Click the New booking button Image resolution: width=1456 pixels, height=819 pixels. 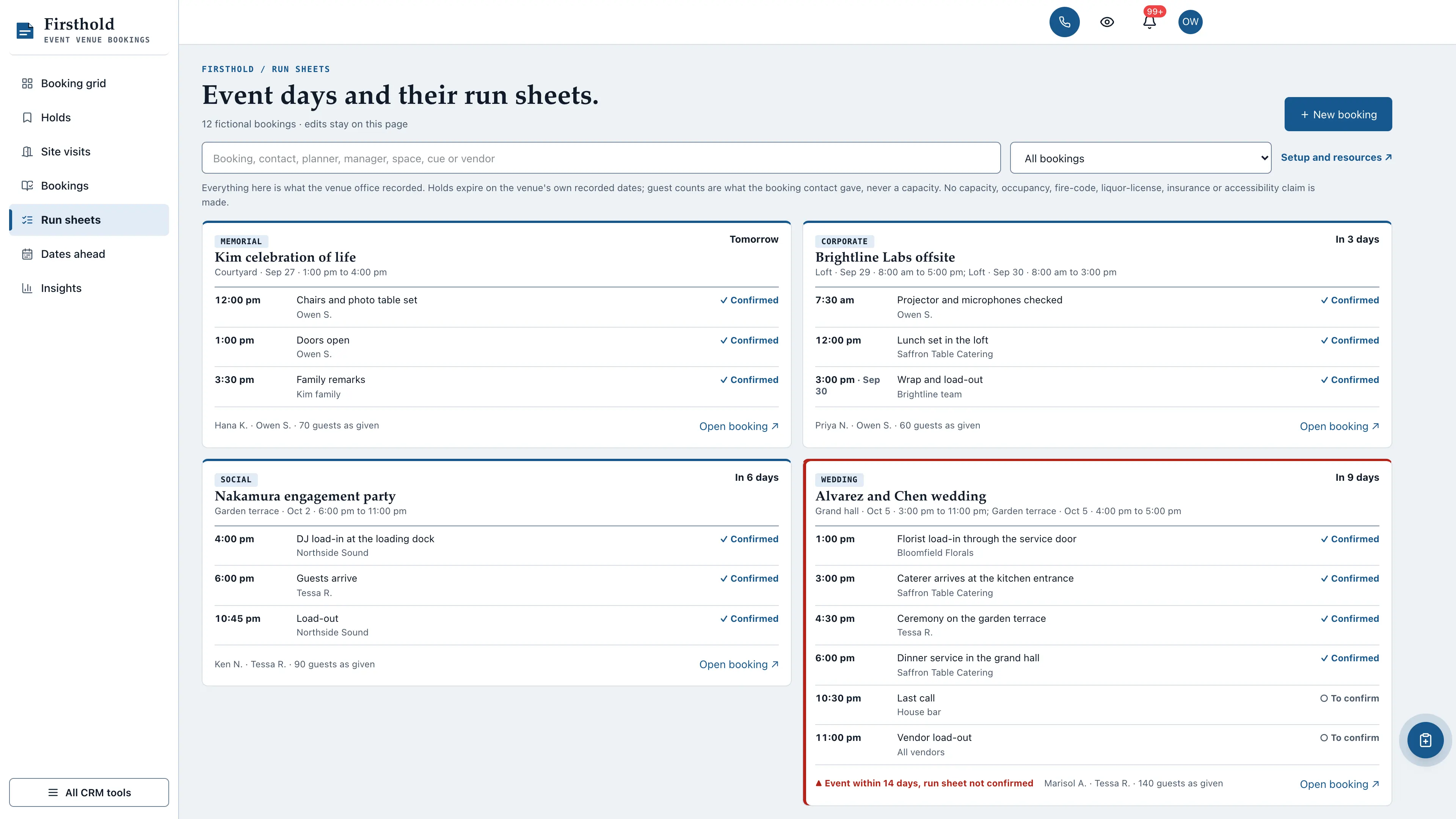pos(1338,114)
